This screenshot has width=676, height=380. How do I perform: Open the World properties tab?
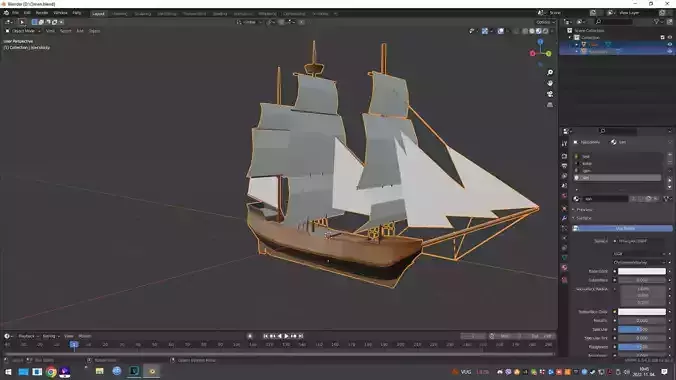pos(564,196)
